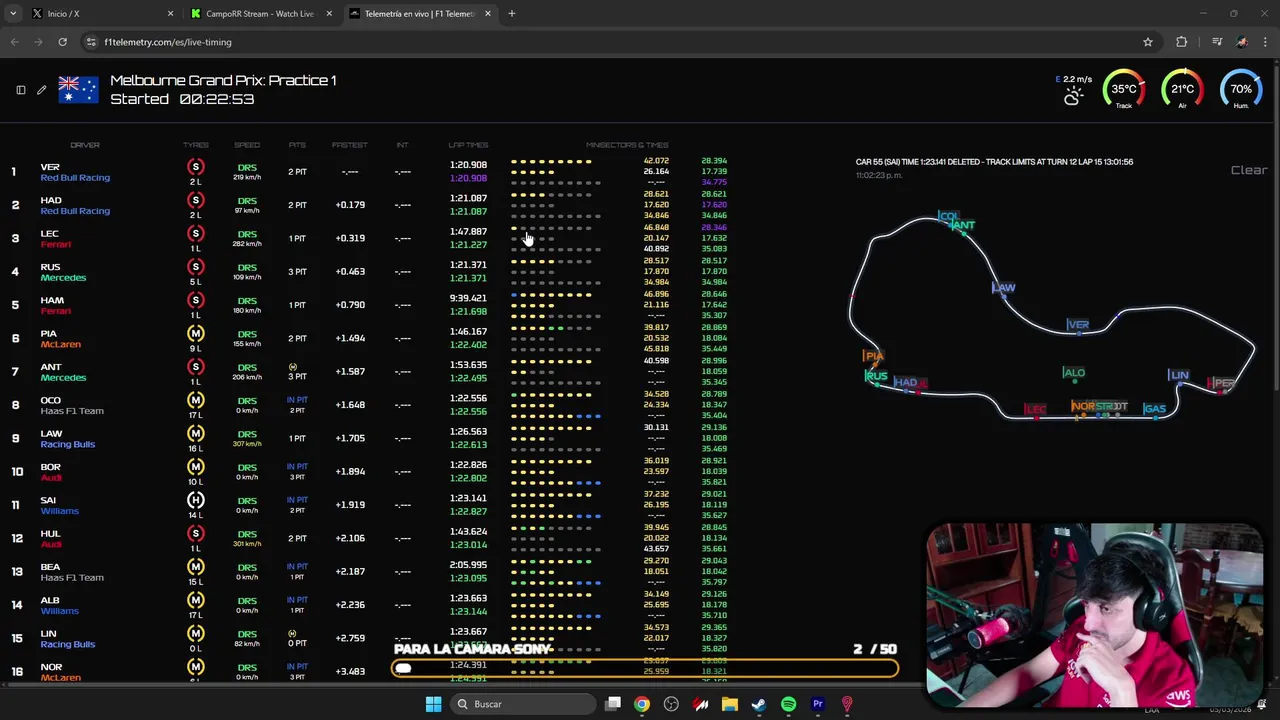Click driver name LEC Ferrari
Viewport: 1280px width, 720px height.
point(56,239)
